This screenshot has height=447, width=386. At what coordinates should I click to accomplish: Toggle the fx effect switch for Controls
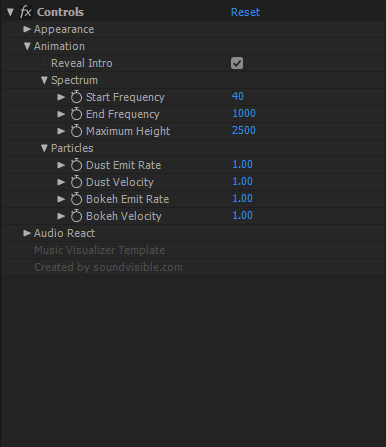[x=25, y=12]
